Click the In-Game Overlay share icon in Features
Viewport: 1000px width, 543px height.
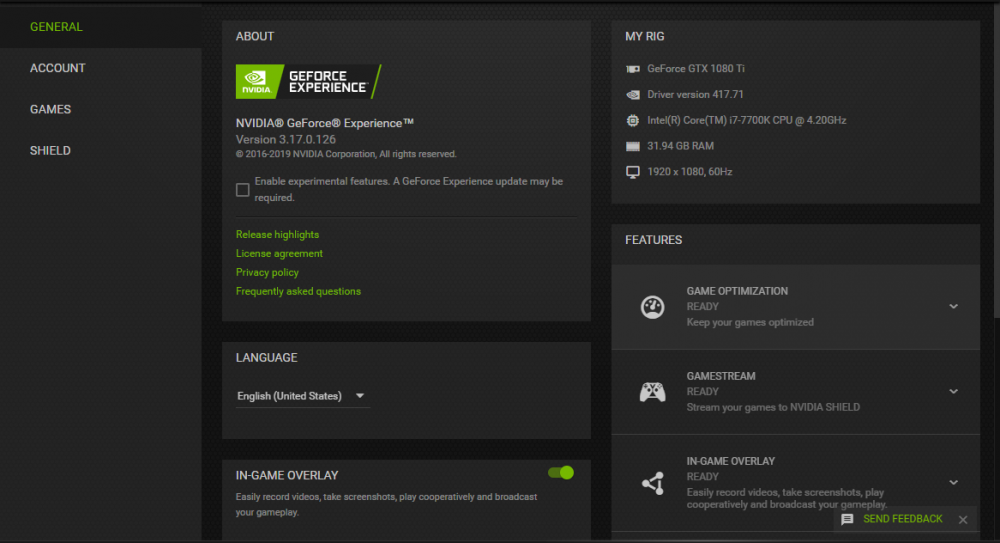pos(652,483)
